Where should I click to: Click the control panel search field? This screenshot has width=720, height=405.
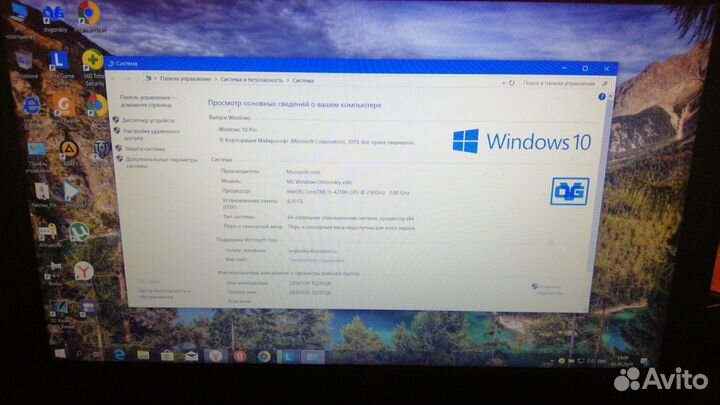point(559,84)
